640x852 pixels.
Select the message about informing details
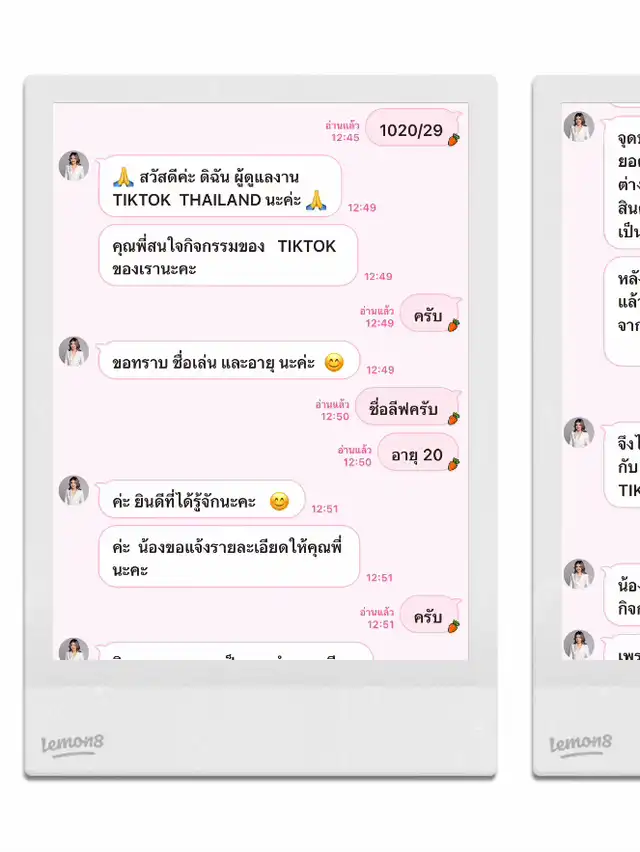(229, 556)
